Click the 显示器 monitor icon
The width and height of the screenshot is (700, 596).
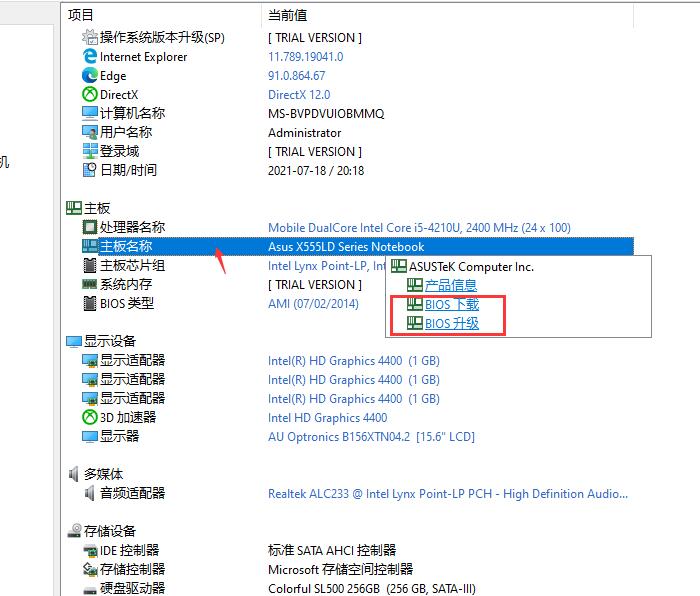point(90,436)
